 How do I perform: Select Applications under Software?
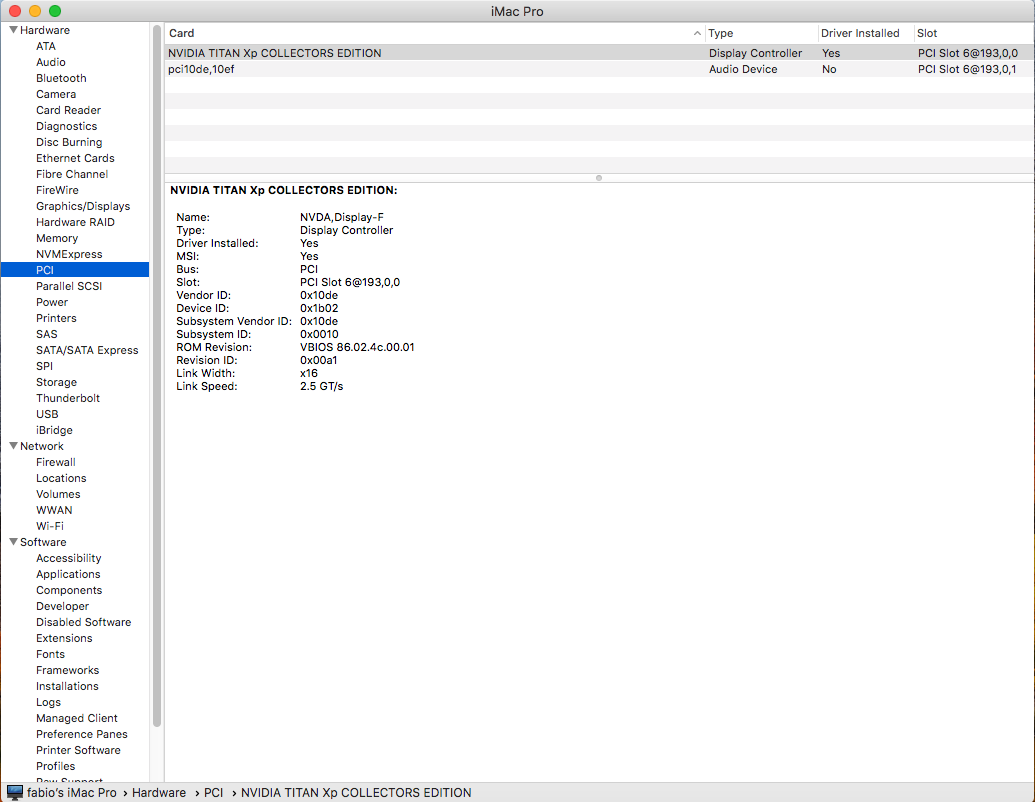(x=68, y=574)
